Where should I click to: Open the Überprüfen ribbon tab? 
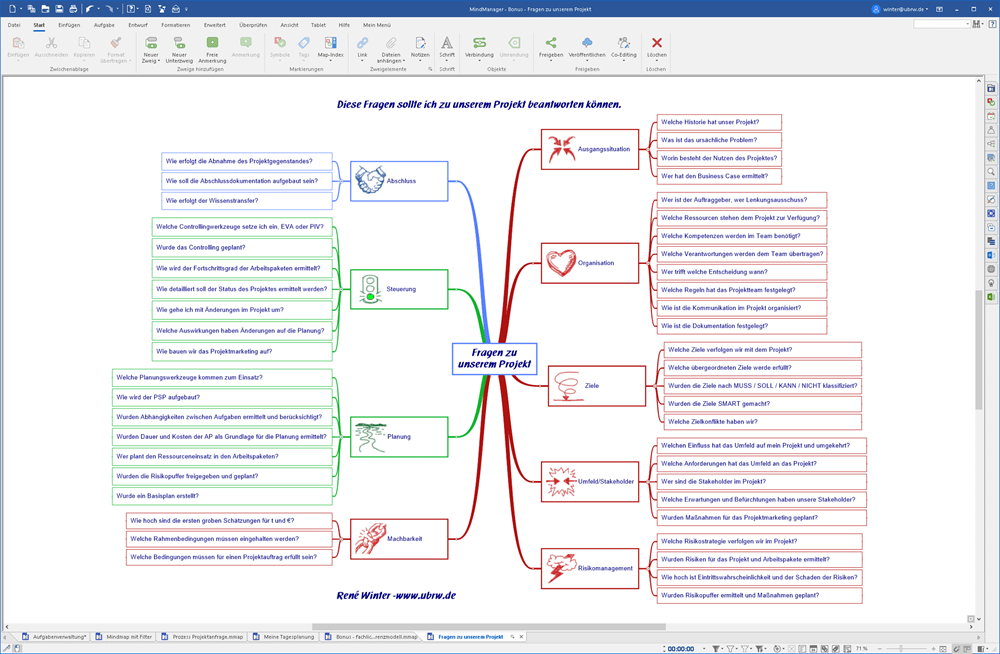click(251, 24)
